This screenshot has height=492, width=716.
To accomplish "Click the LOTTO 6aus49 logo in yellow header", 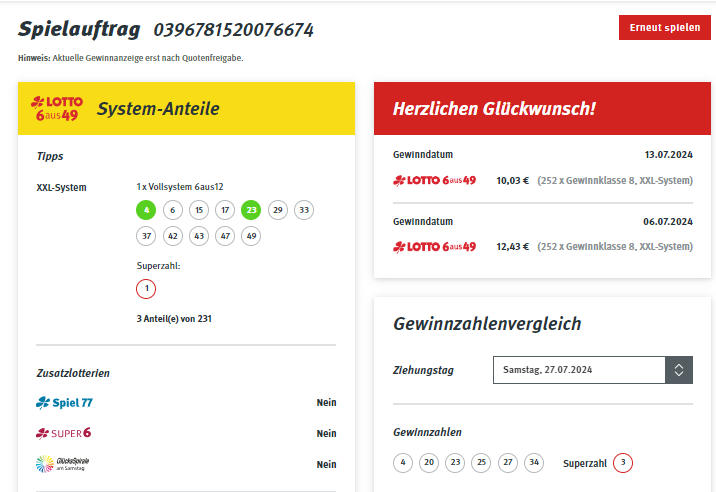I will point(57,109).
